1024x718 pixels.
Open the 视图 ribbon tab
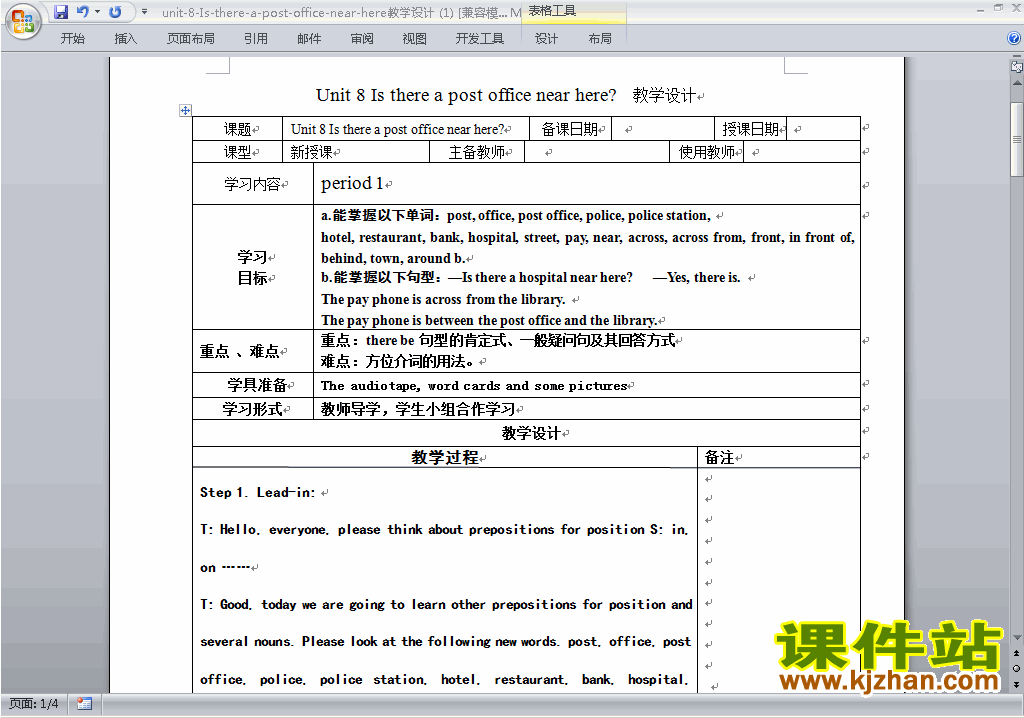tap(415, 39)
